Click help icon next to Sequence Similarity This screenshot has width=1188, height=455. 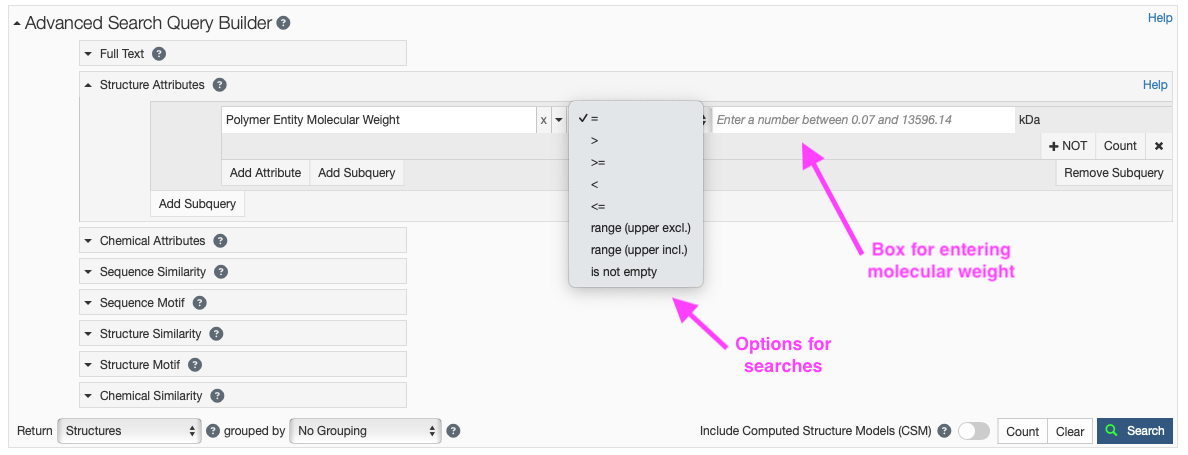[221, 272]
